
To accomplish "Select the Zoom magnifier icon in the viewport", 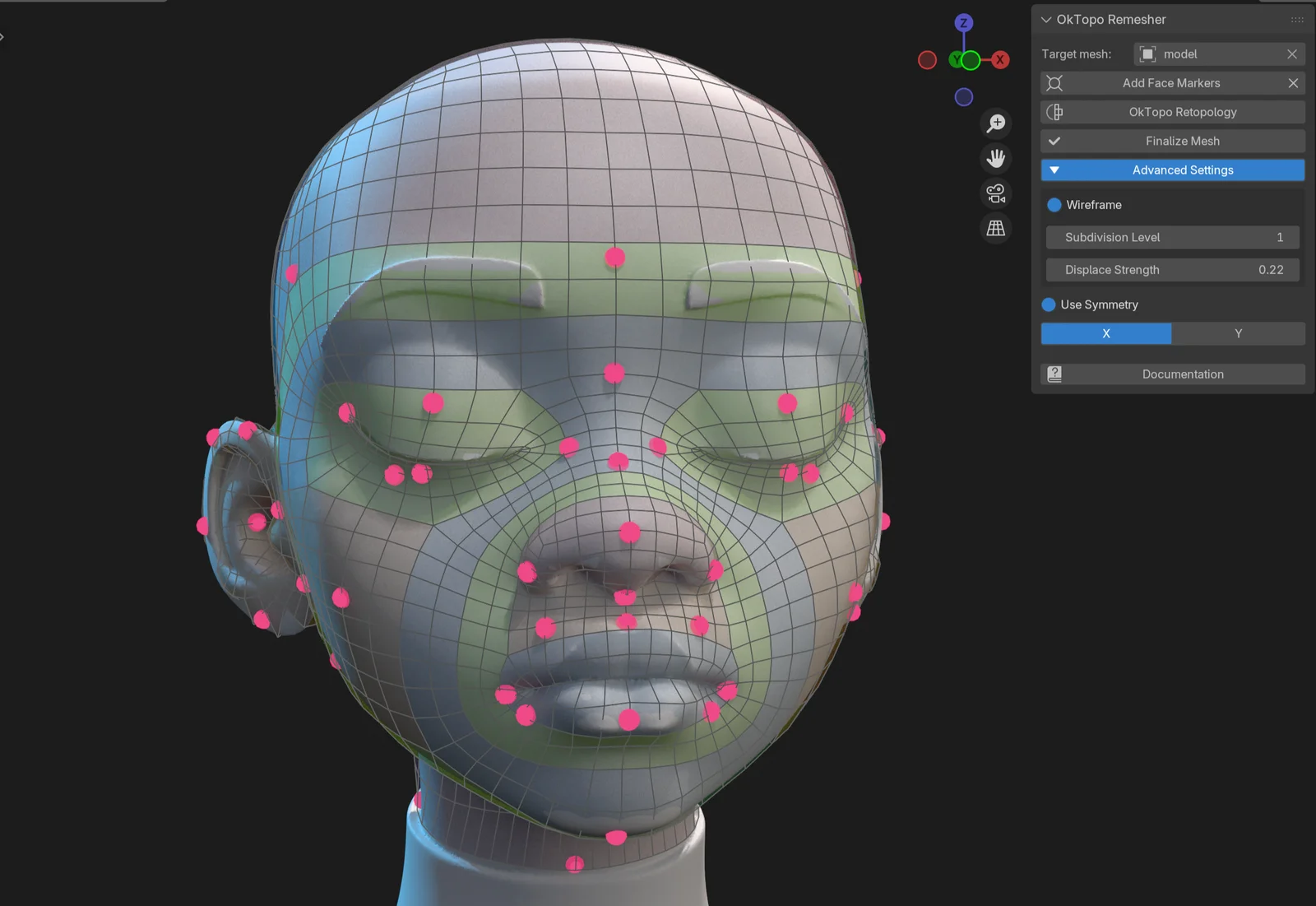I will [x=995, y=123].
